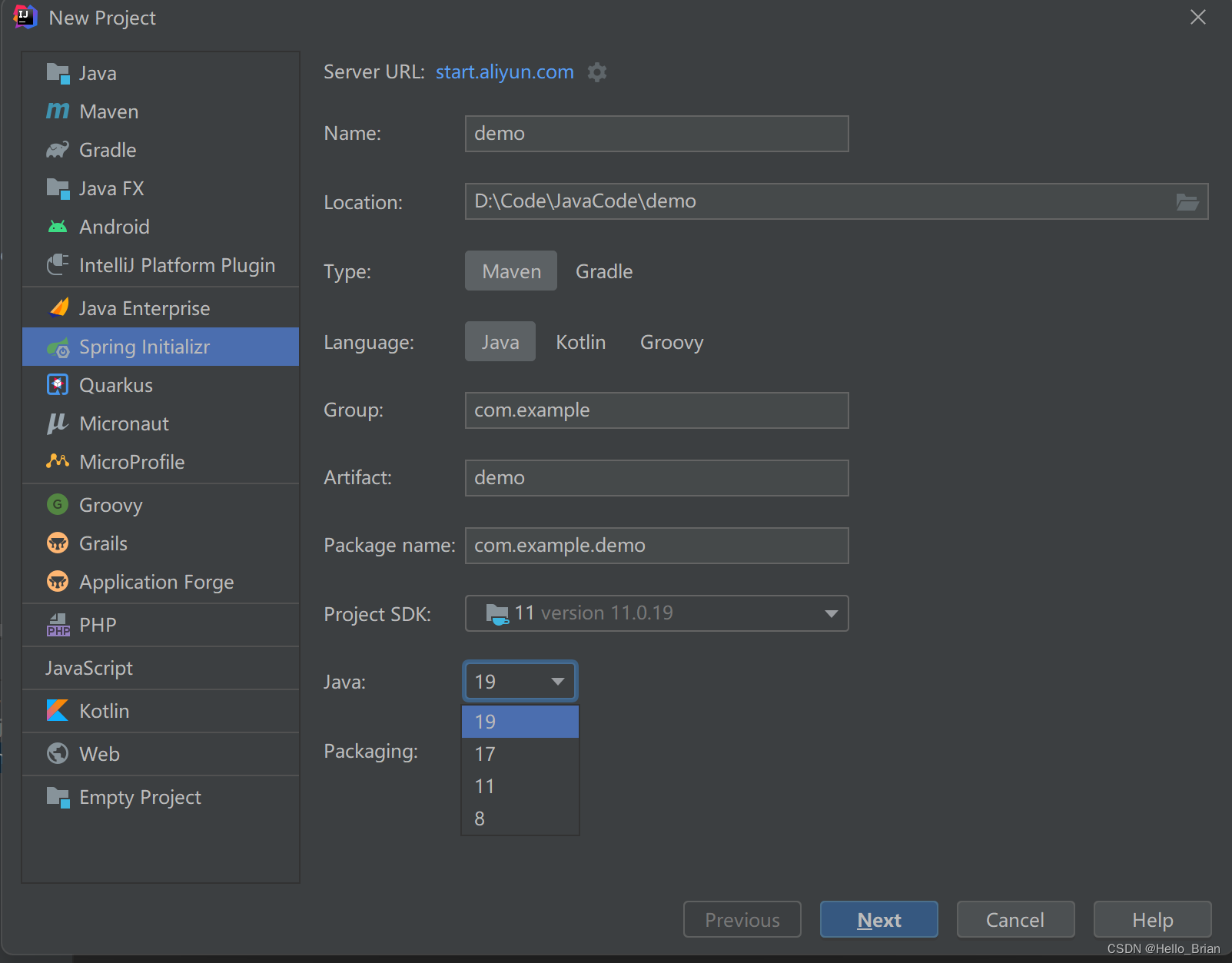
Task: Click the Grails orange icon
Action: pos(58,543)
